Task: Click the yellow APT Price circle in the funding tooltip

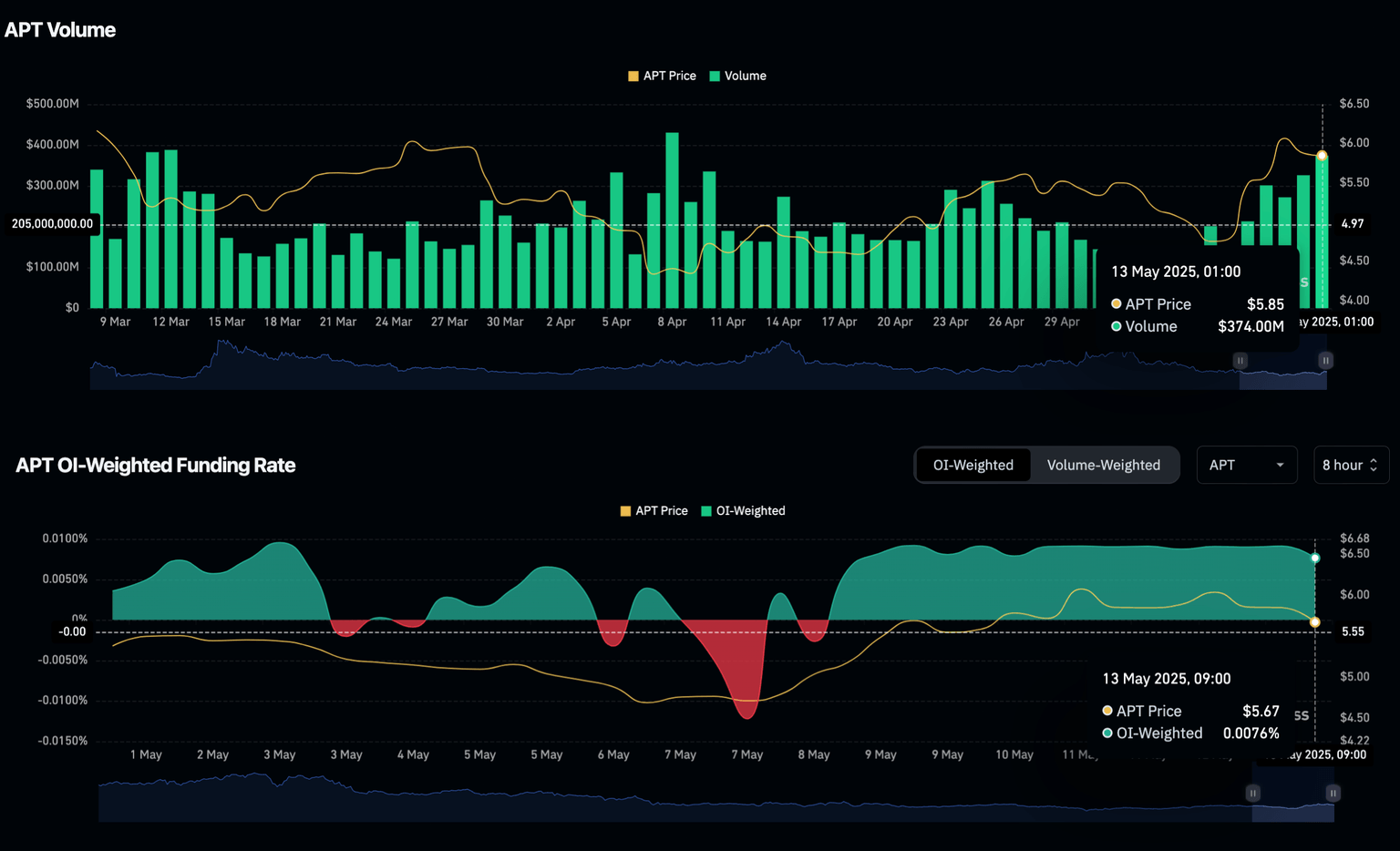Action: pyautogui.click(x=1107, y=711)
